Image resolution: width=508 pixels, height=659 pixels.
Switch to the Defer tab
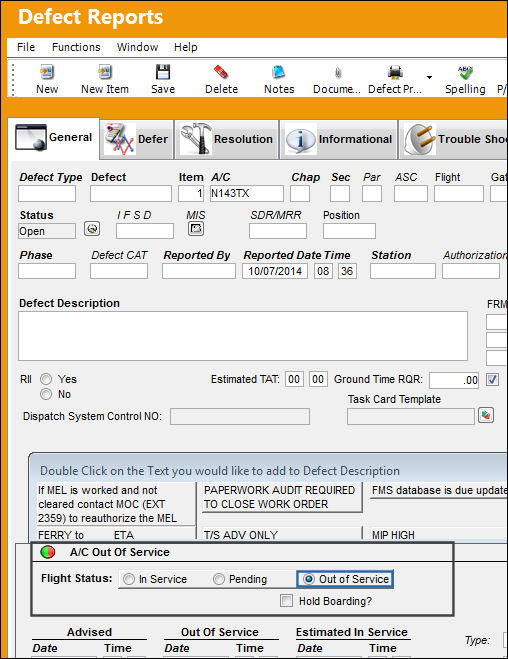pos(137,139)
